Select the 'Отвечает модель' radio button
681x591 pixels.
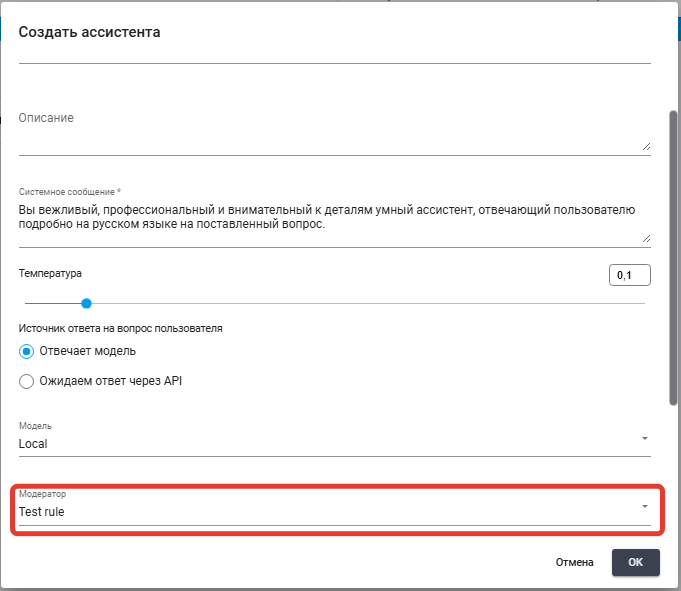click(x=27, y=351)
